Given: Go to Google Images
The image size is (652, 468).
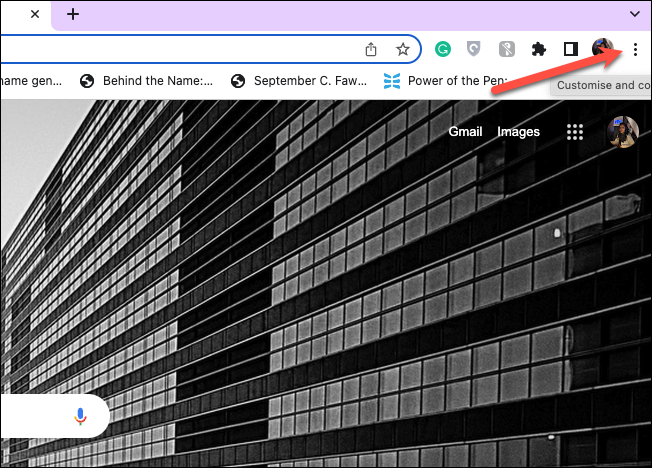Looking at the screenshot, I should pos(518,132).
